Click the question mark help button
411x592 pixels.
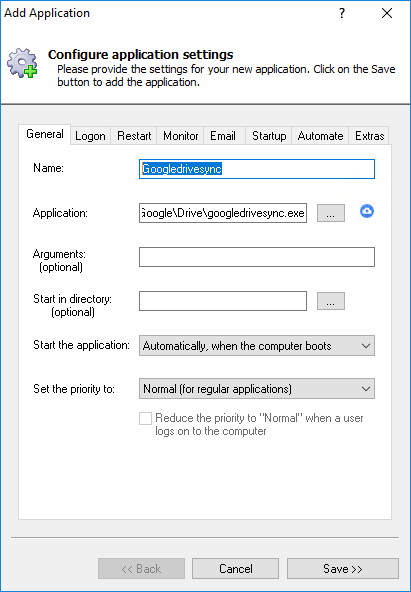tap(342, 14)
